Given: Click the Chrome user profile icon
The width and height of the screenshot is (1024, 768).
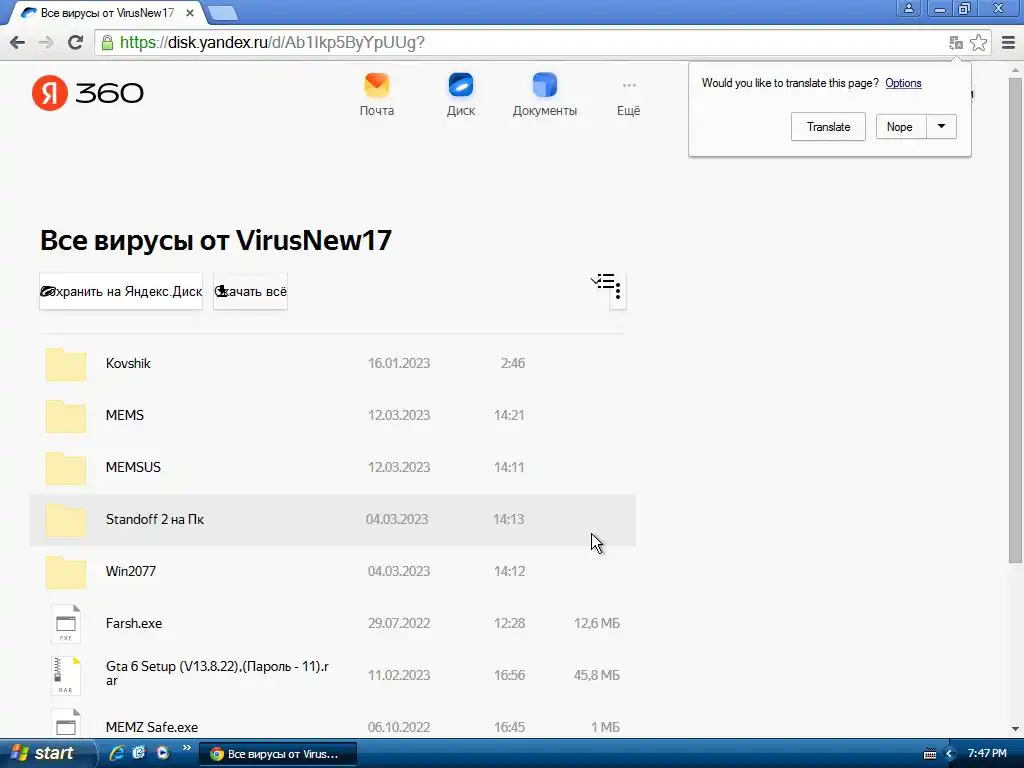Looking at the screenshot, I should coord(908,8).
